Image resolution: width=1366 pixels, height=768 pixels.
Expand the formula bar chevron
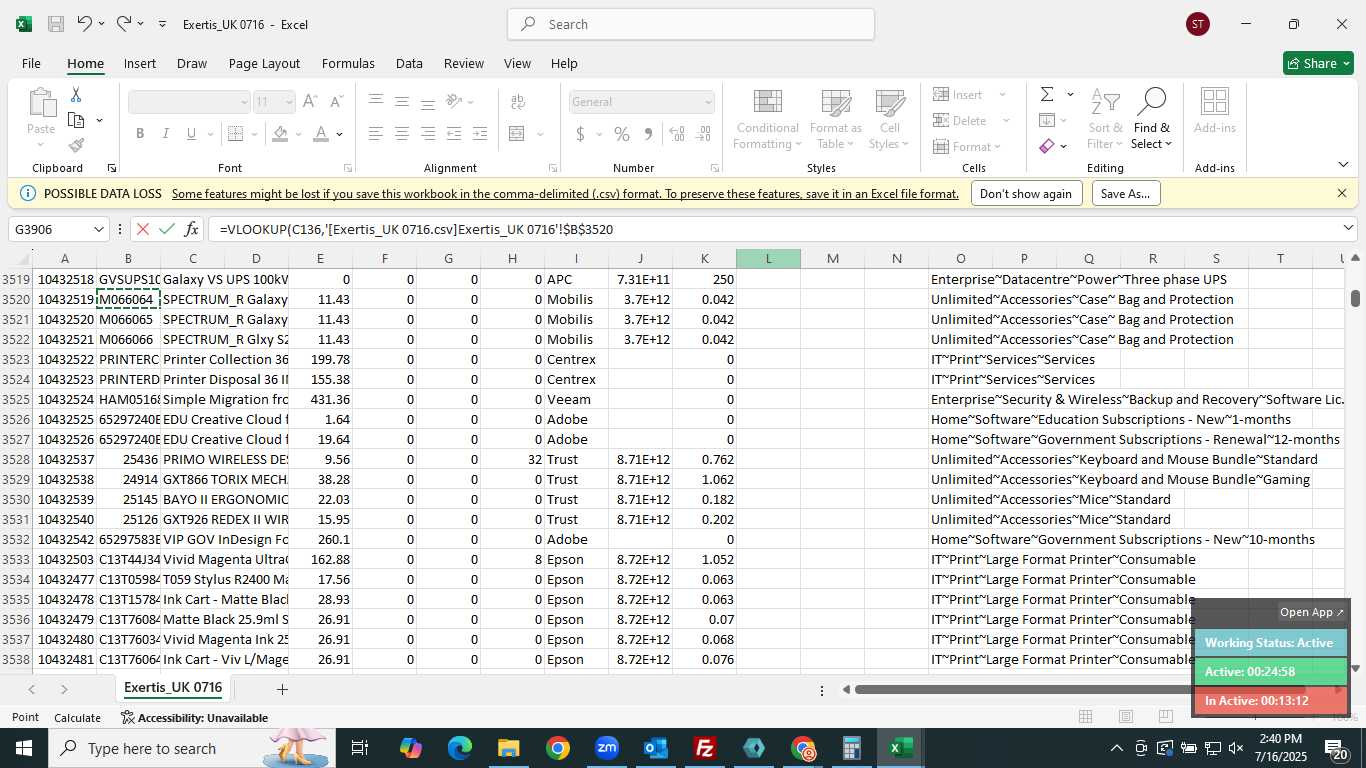(x=1347, y=229)
